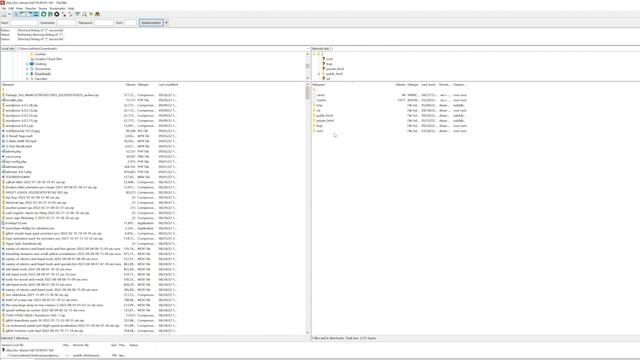Image resolution: width=640 pixels, height=360 pixels.
Task: Expand the Downloads node in local tree
Action: [27, 74]
